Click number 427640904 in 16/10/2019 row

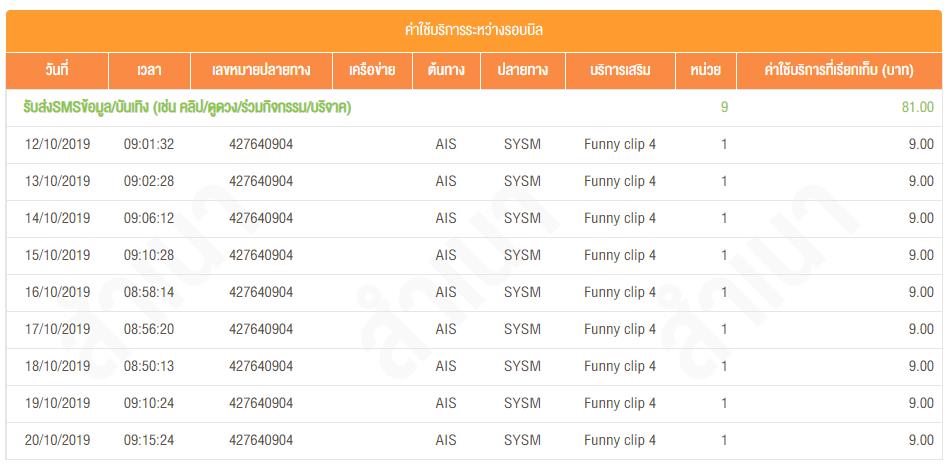261,292
